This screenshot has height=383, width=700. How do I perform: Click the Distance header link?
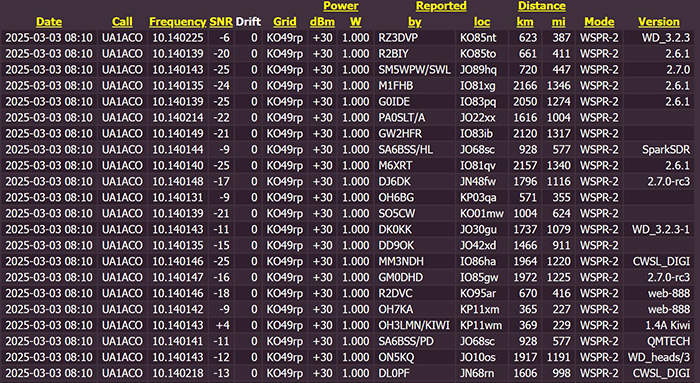coord(542,6)
